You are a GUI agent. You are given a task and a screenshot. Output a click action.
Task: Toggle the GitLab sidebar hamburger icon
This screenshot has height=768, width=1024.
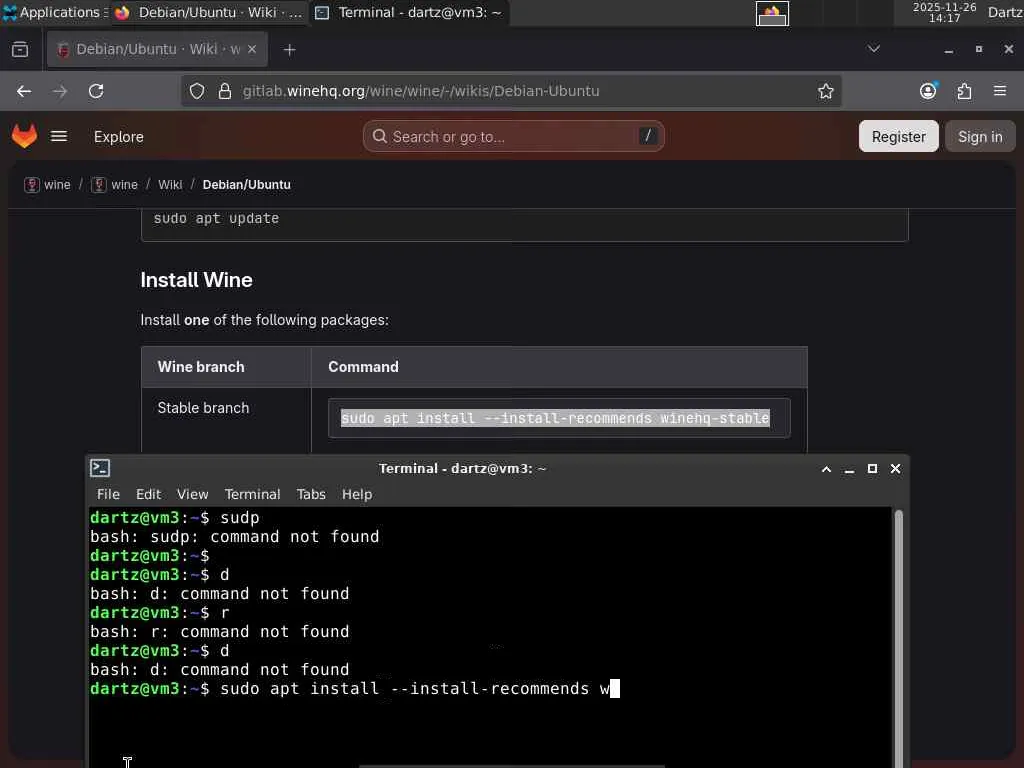pos(59,136)
